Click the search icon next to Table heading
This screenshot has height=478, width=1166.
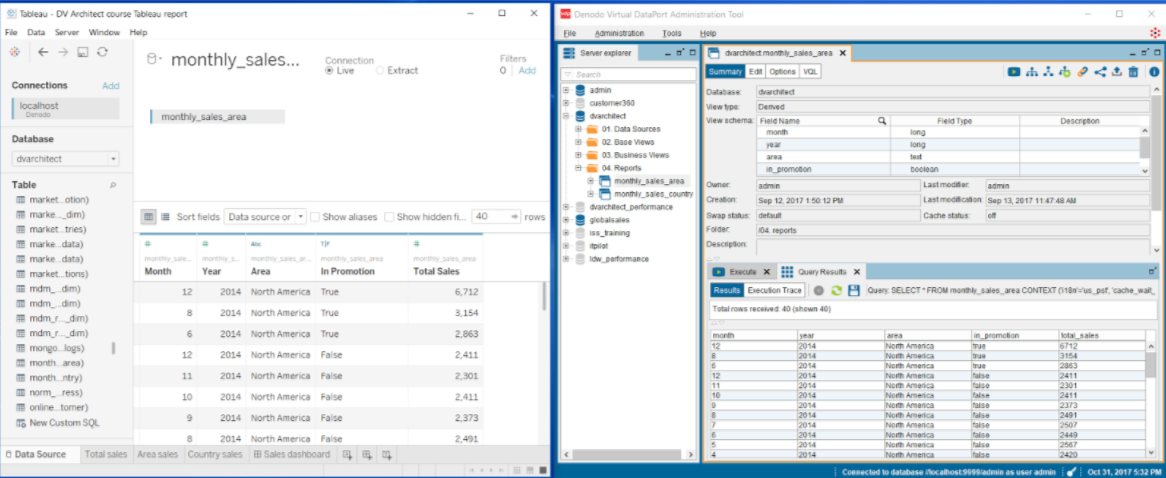pos(113,185)
